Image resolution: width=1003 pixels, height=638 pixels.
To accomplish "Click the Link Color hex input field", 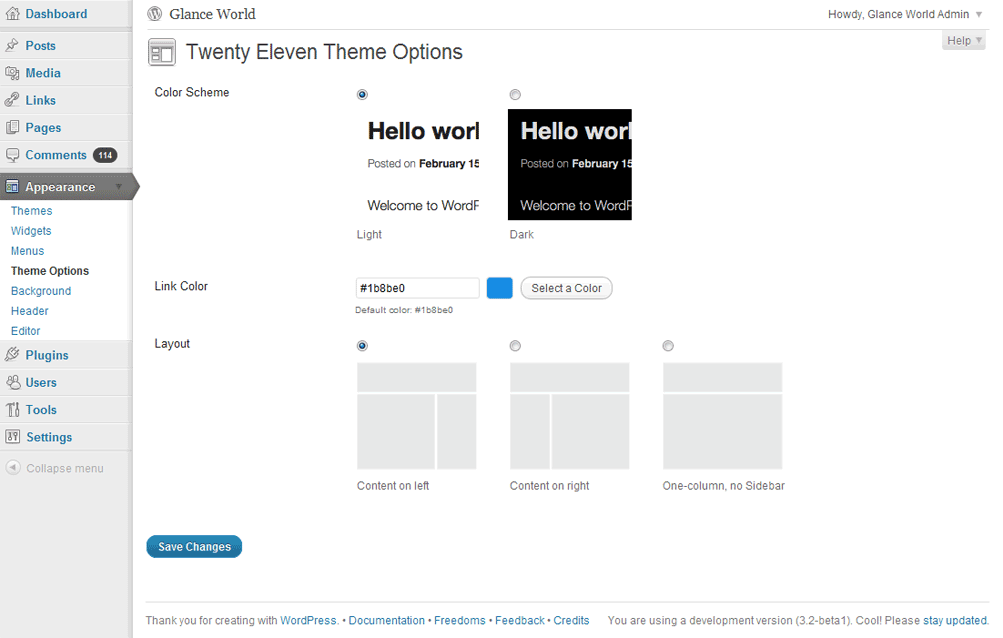I will pos(417,288).
